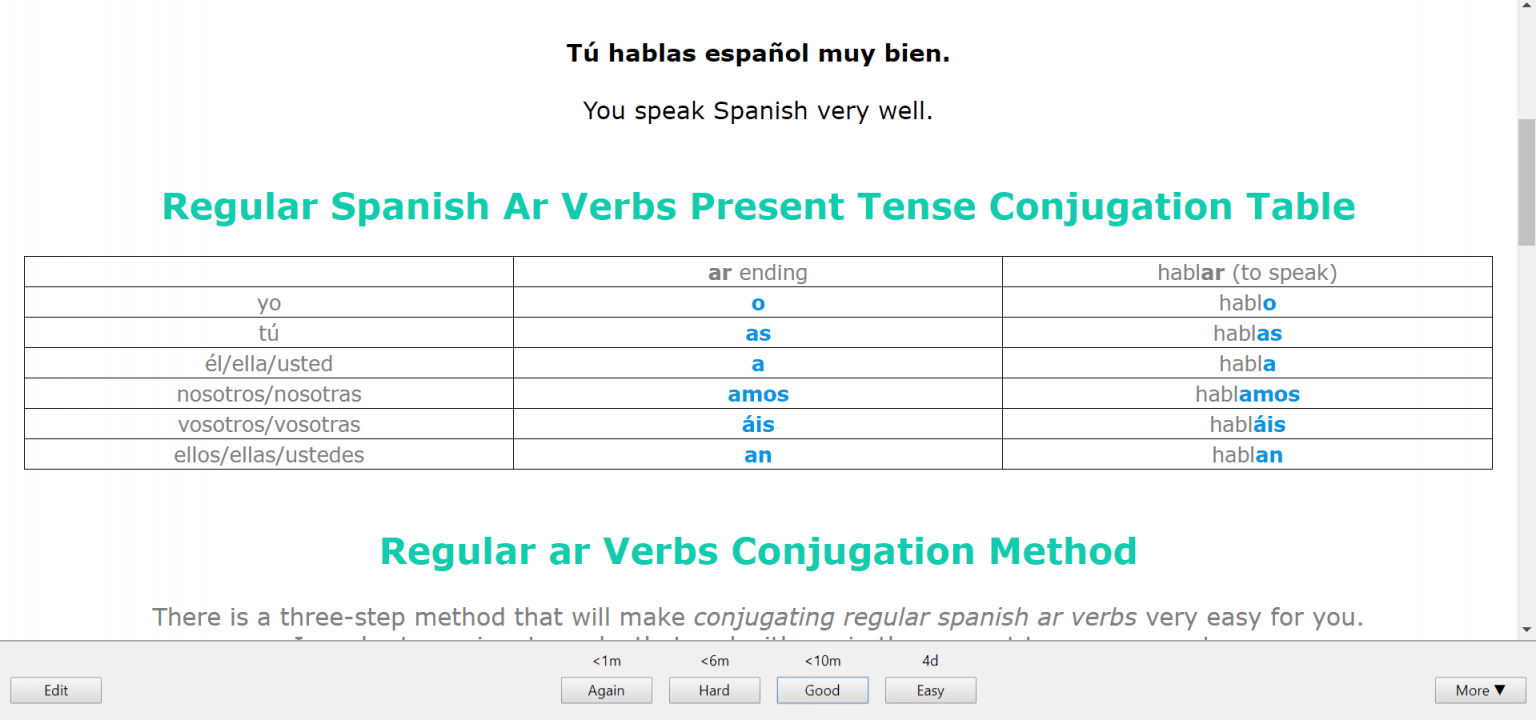This screenshot has height=720, width=1536.
Task: Click the 'Regular ar Verbs Conjugation Method' heading
Action: [757, 550]
